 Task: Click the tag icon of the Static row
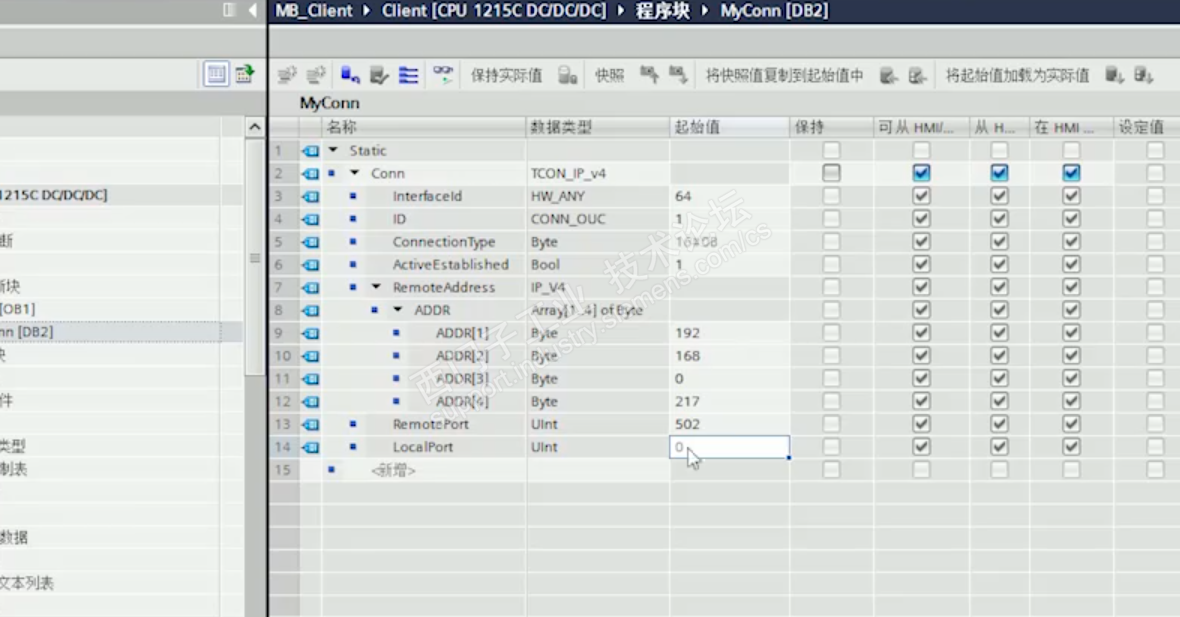(x=310, y=150)
